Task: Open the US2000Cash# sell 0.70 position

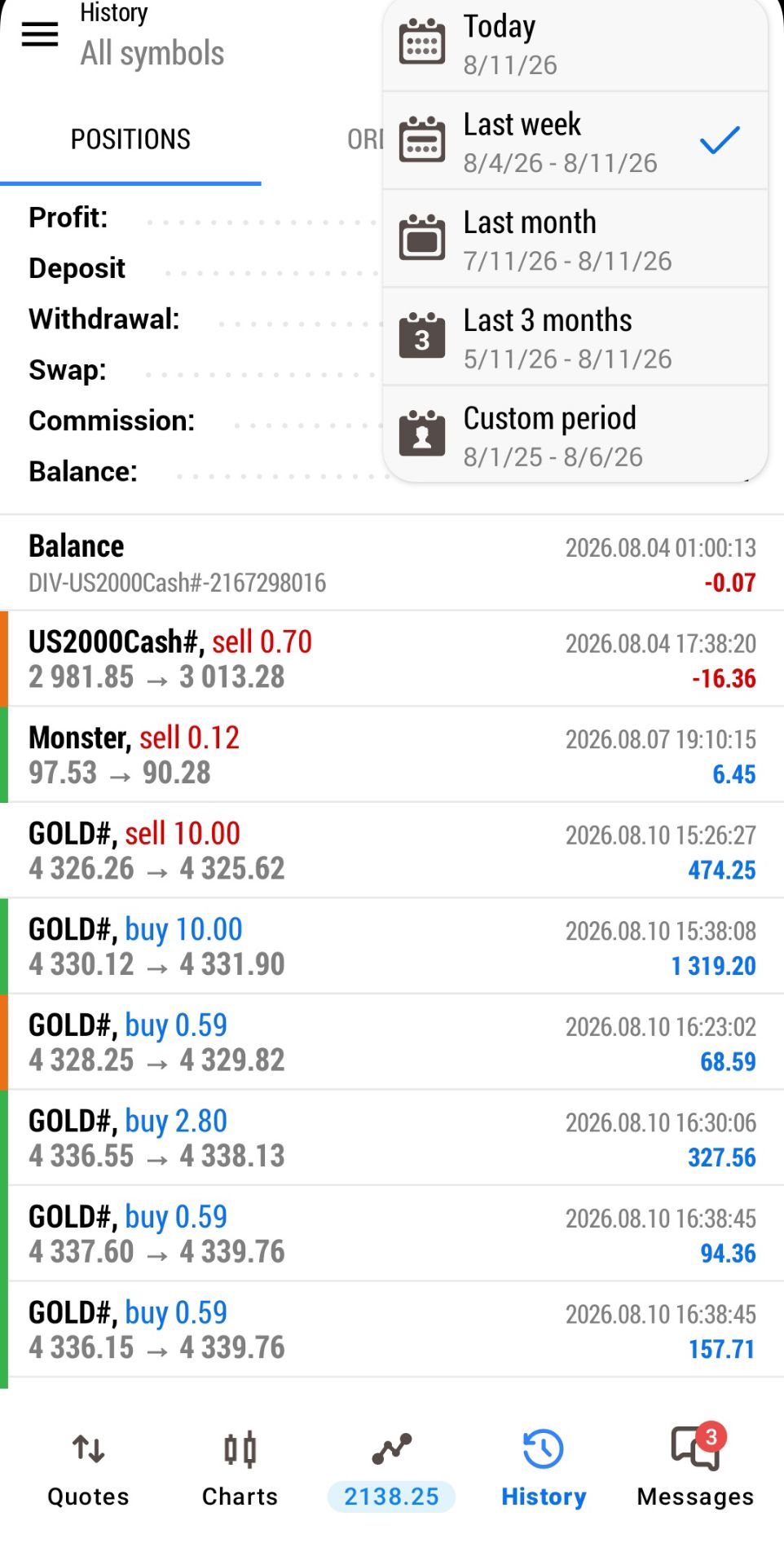Action: 392,659
